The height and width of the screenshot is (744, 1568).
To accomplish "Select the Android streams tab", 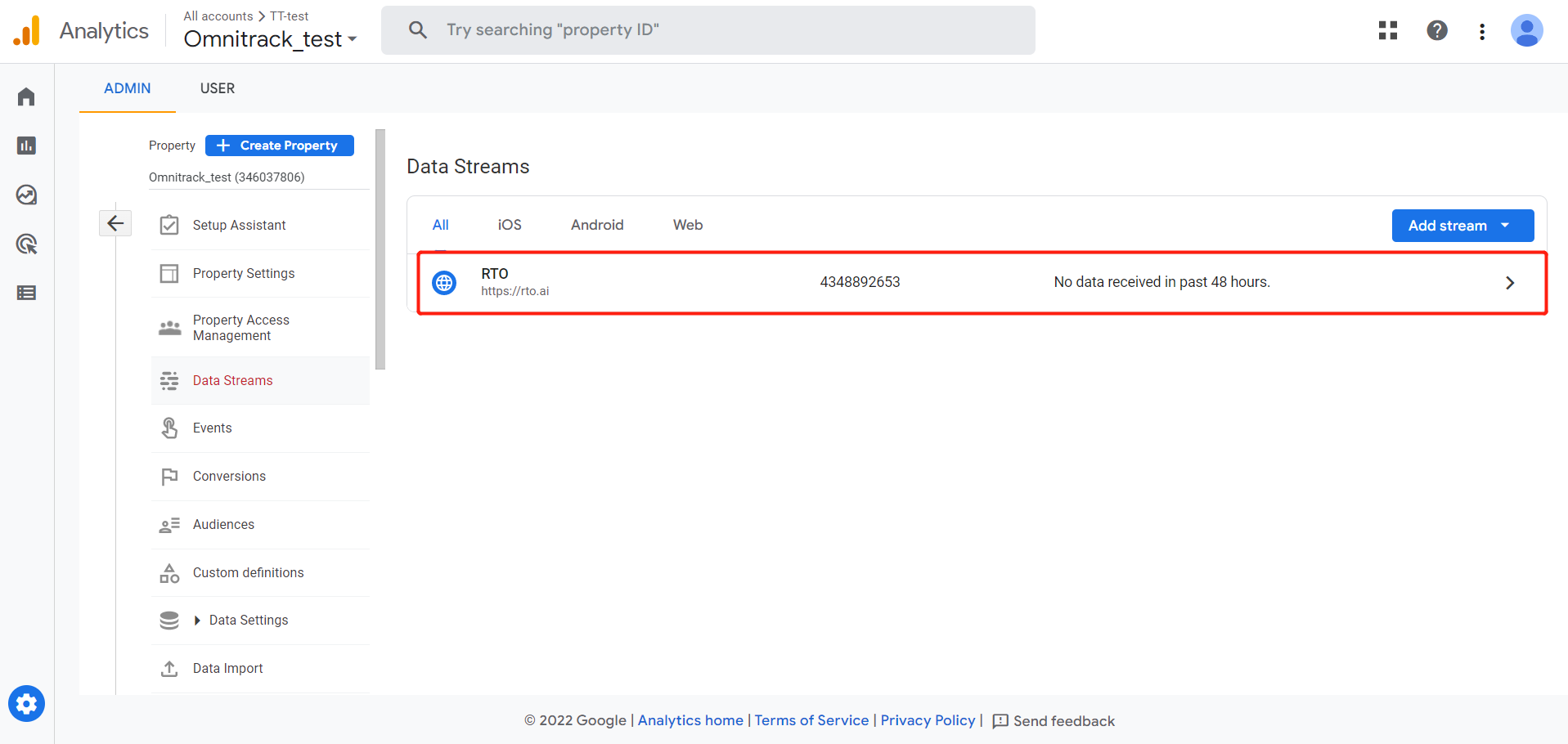I will 597,225.
